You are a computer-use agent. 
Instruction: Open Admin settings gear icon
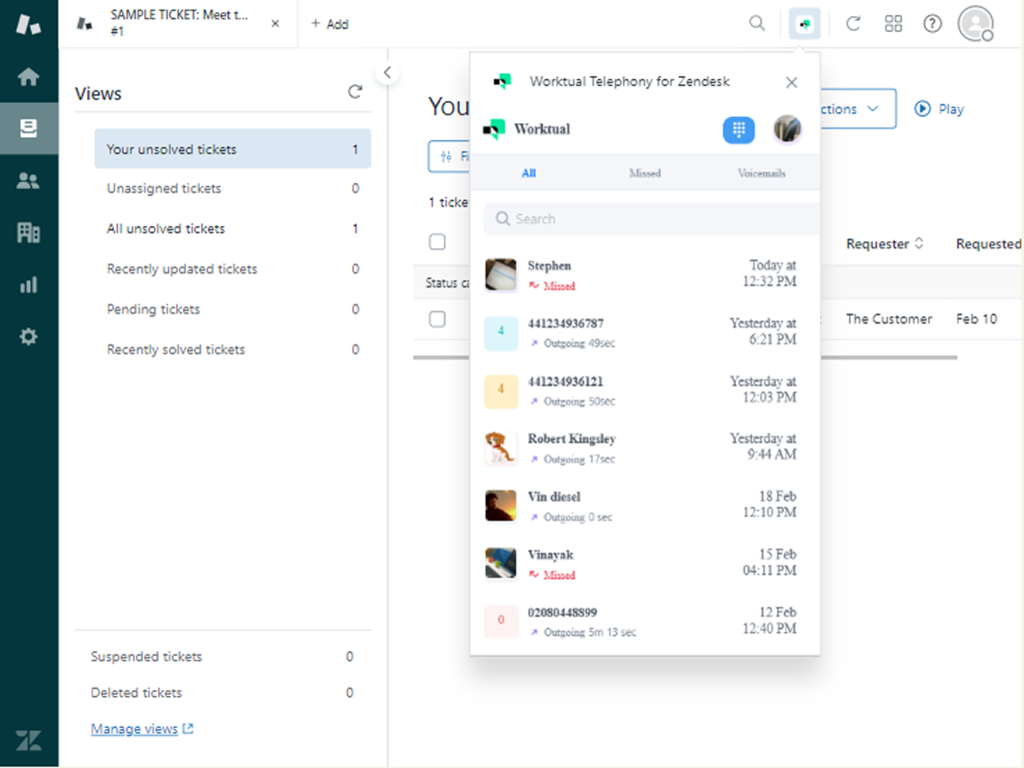click(x=28, y=337)
